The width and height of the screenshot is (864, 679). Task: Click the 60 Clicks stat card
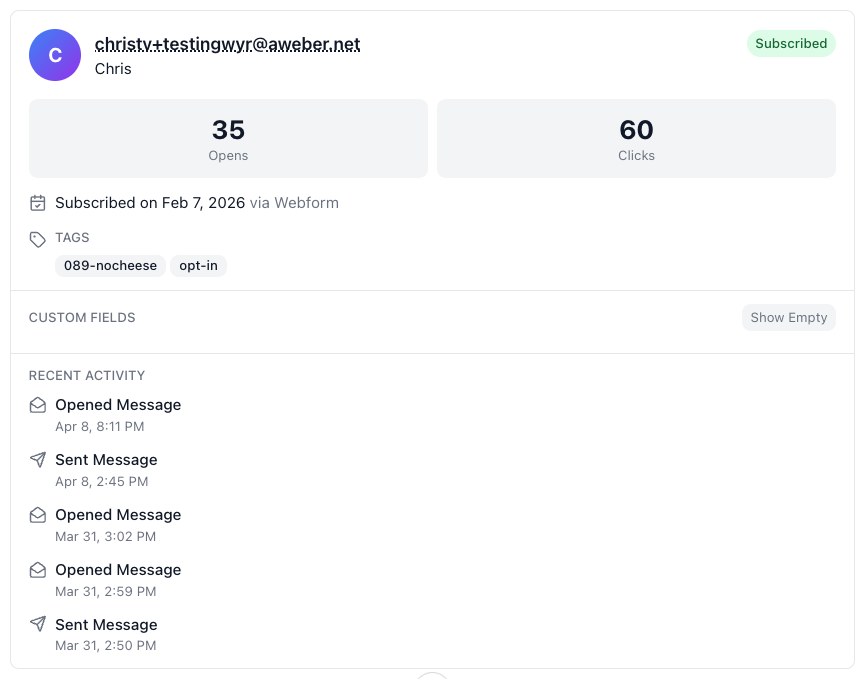pyautogui.click(x=636, y=138)
